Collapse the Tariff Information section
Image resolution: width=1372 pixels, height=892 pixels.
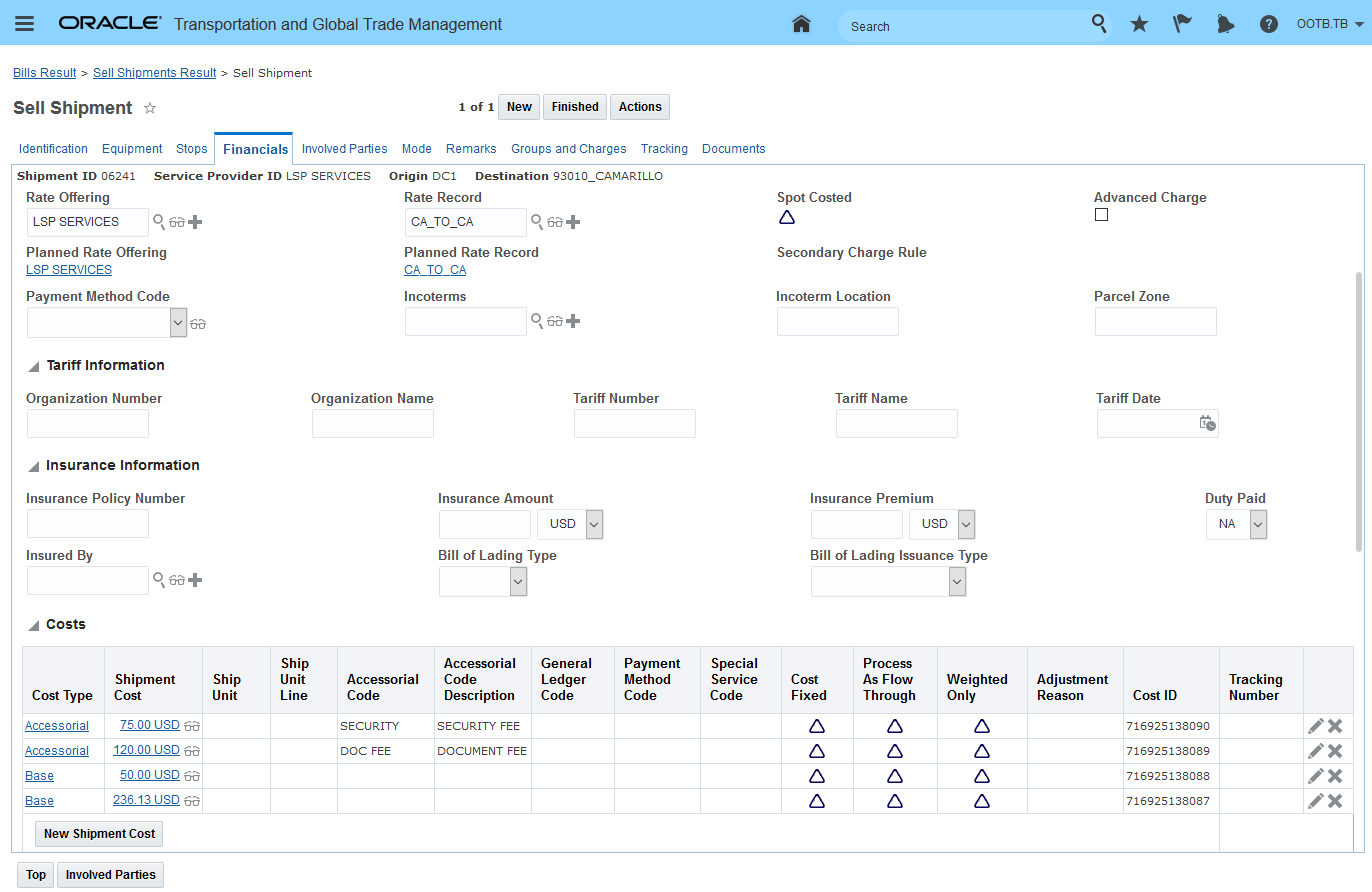pyautogui.click(x=34, y=366)
